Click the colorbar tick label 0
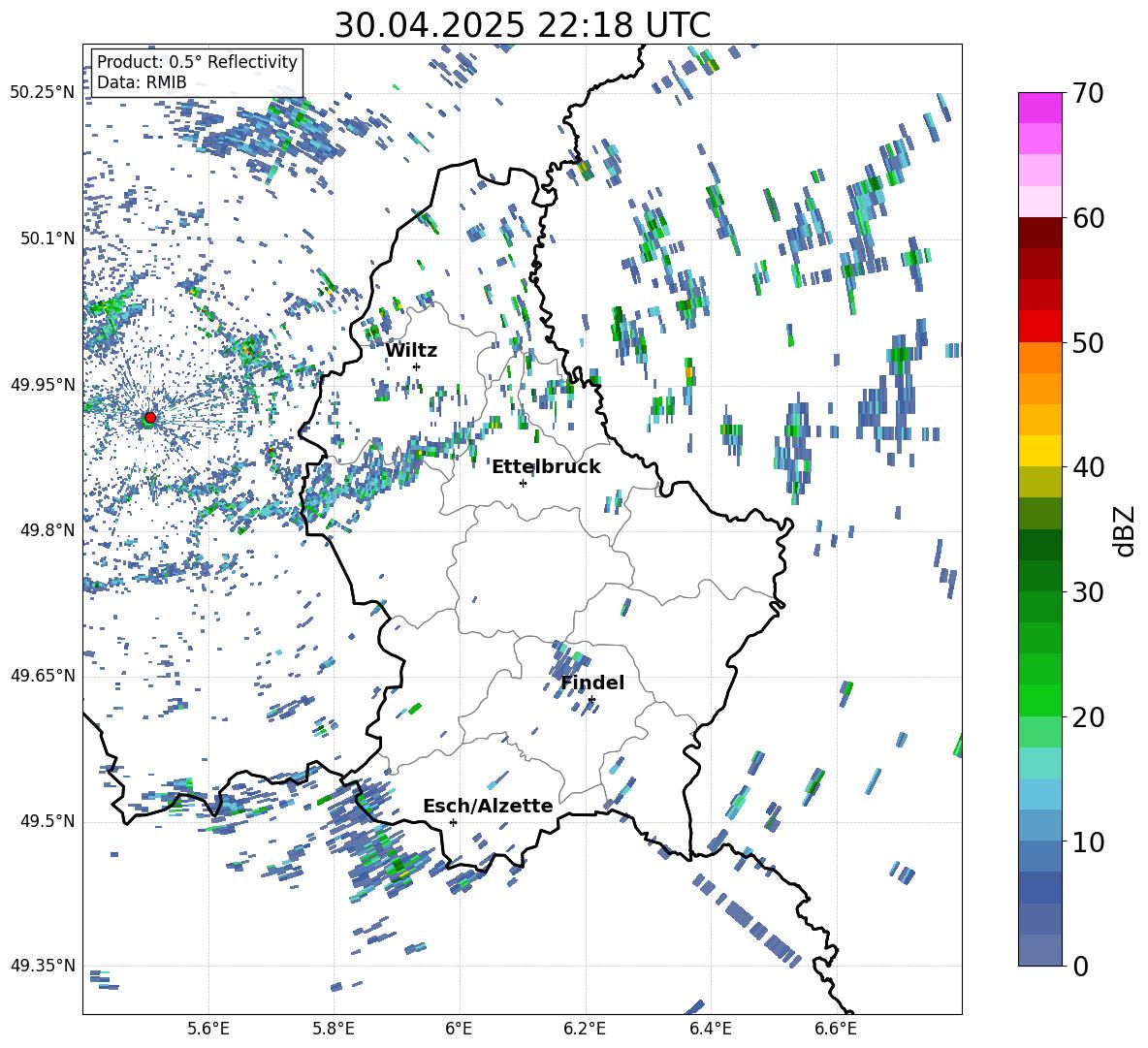Screen dimensions: 1148x1048 coord(1080,967)
